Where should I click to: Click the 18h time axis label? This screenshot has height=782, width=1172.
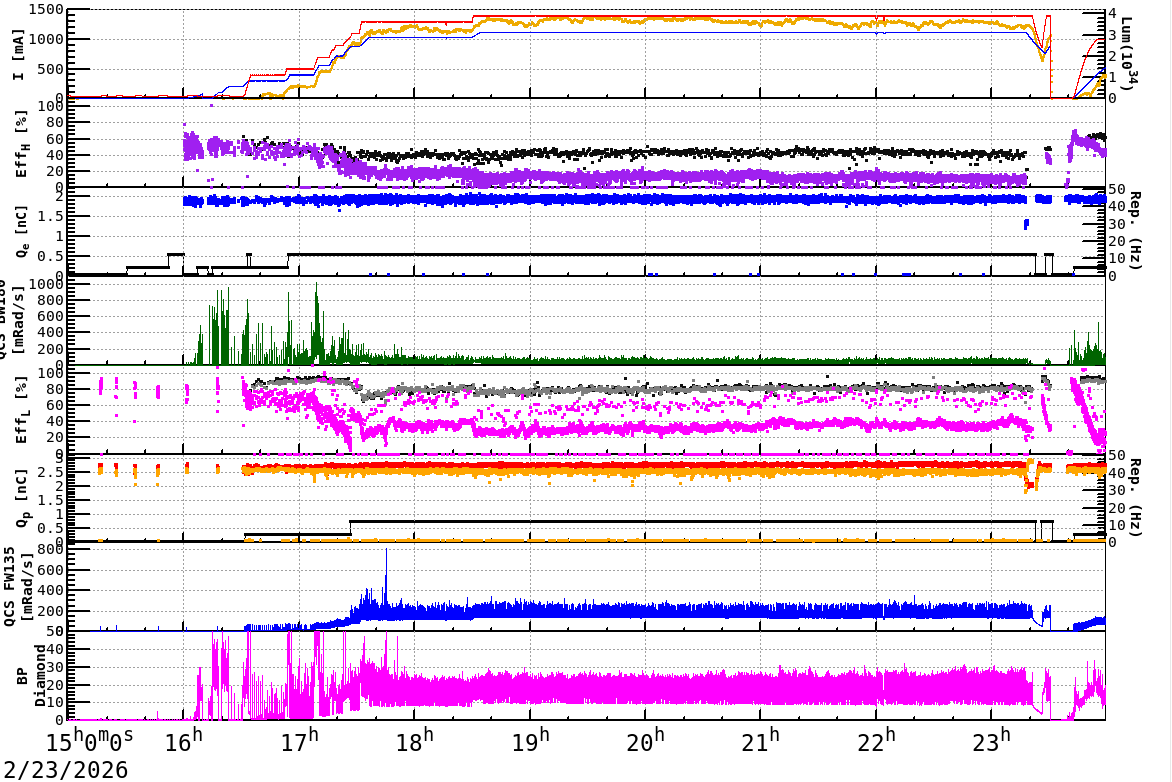[x=415, y=742]
